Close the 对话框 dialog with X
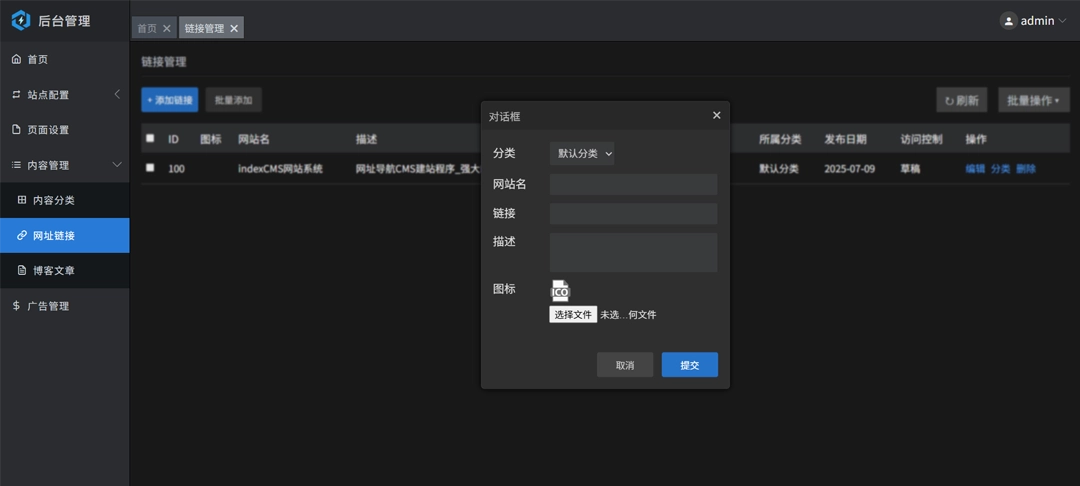The height and width of the screenshot is (486, 1080). [x=716, y=115]
